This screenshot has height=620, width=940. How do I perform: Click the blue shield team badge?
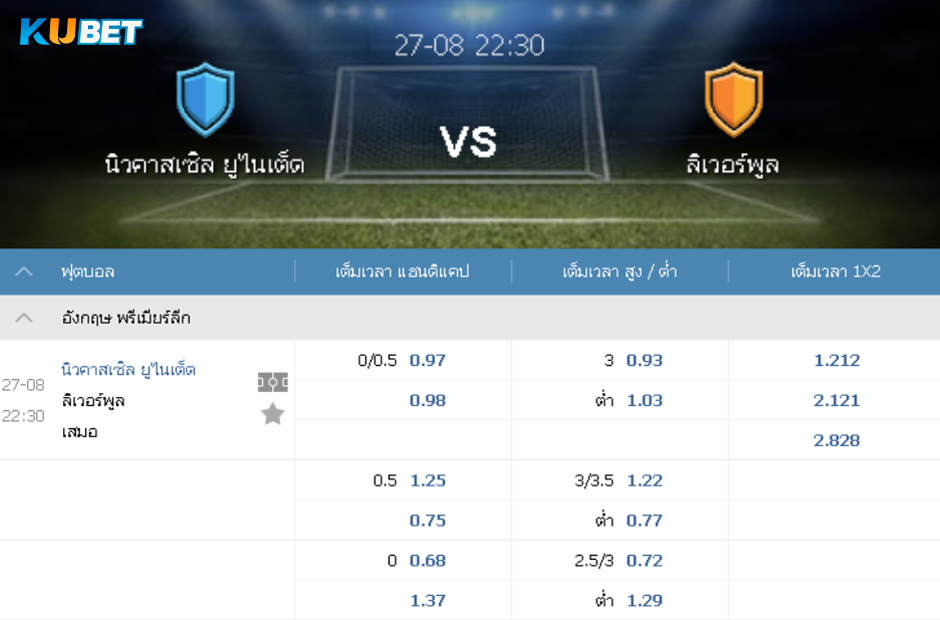[206, 100]
